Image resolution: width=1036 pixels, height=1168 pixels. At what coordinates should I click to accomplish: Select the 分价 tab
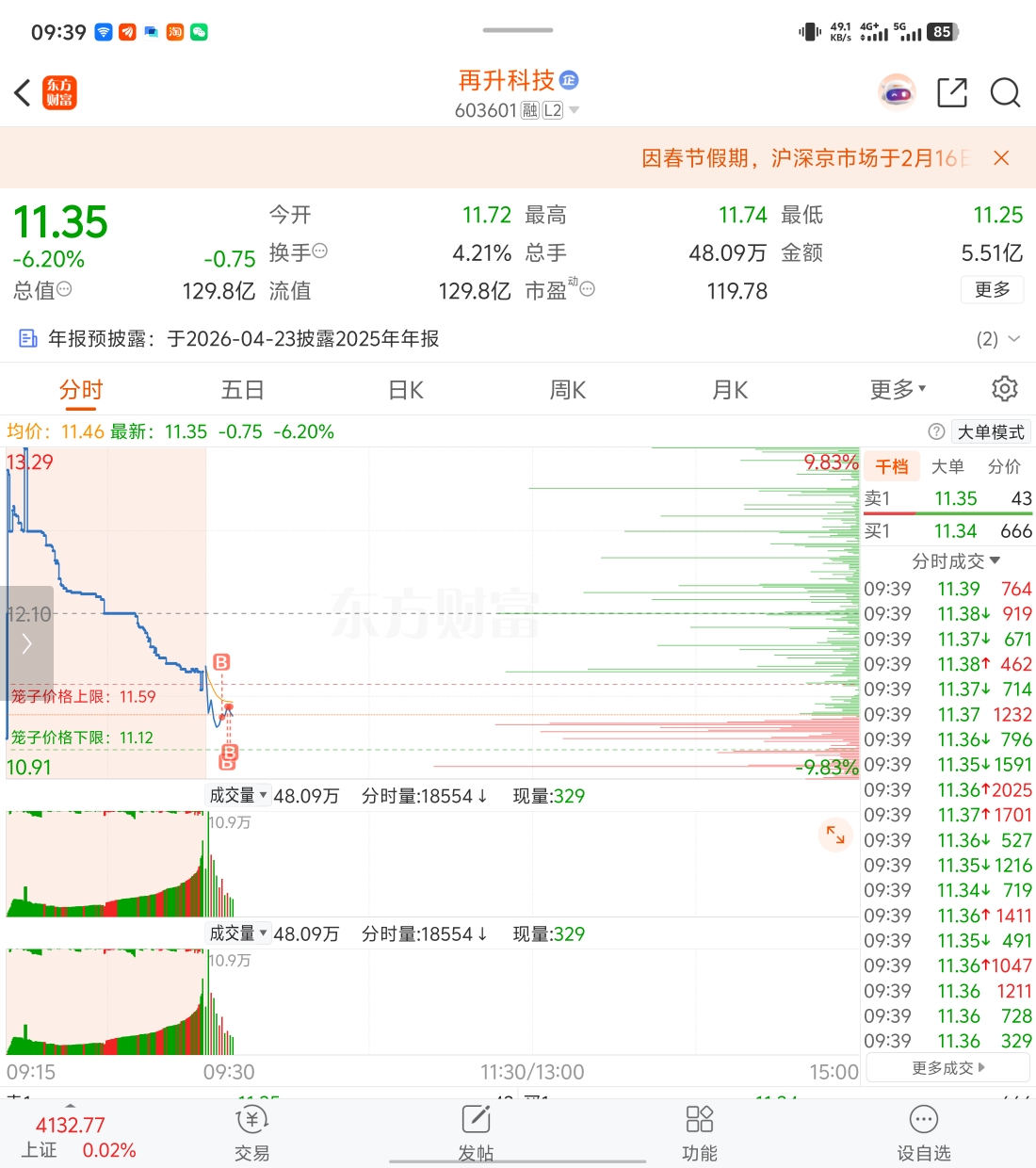(1004, 466)
